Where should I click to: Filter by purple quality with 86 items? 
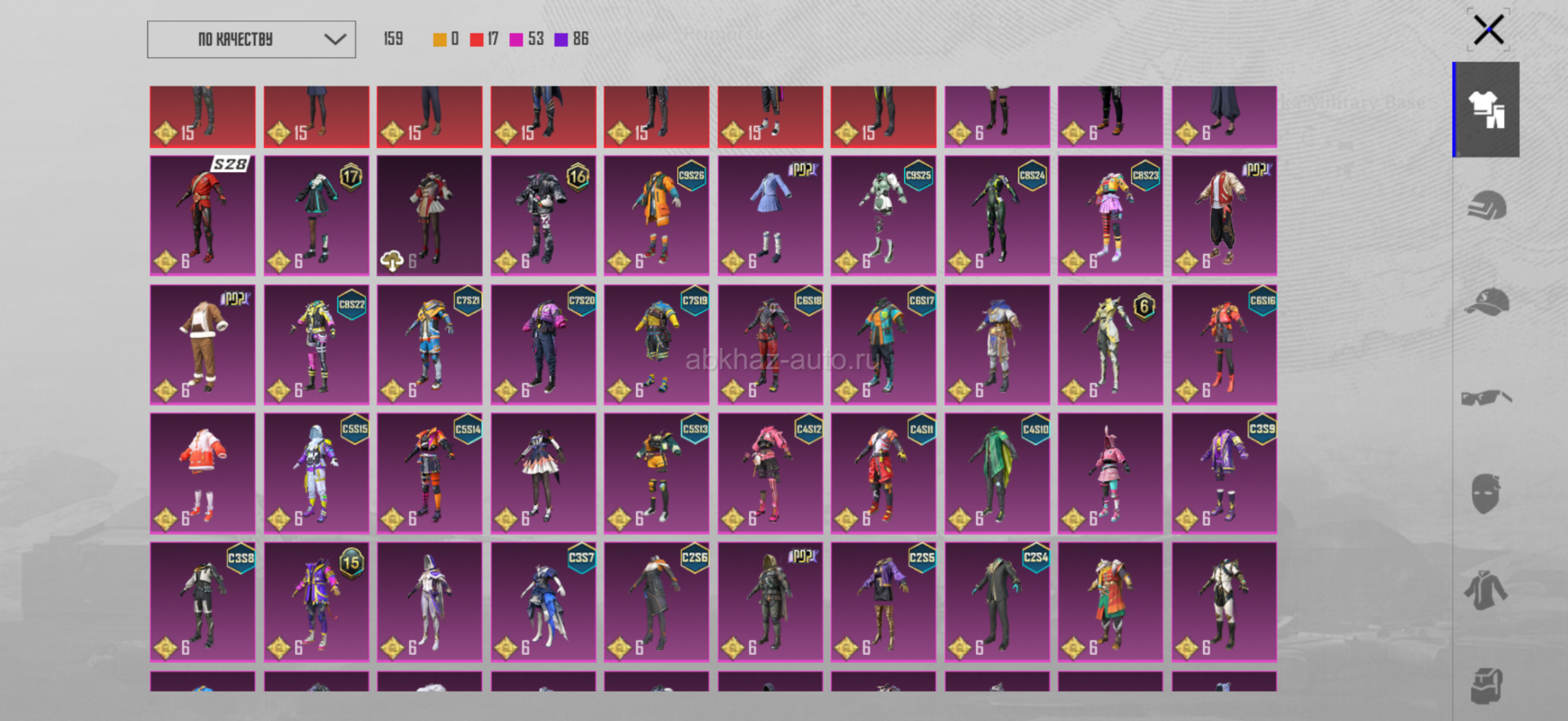(572, 39)
